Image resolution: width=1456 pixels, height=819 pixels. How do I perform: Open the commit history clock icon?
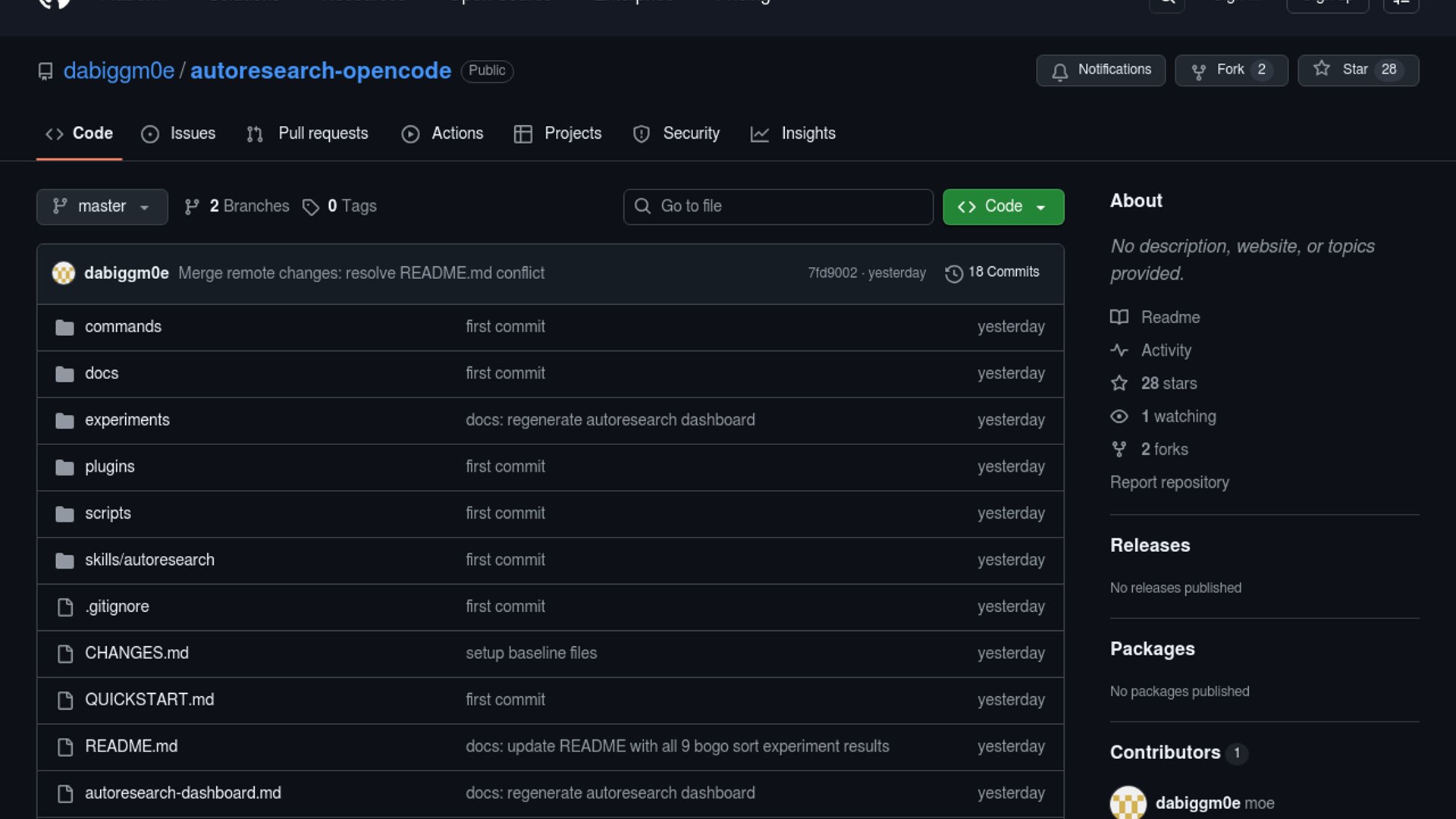(x=953, y=273)
